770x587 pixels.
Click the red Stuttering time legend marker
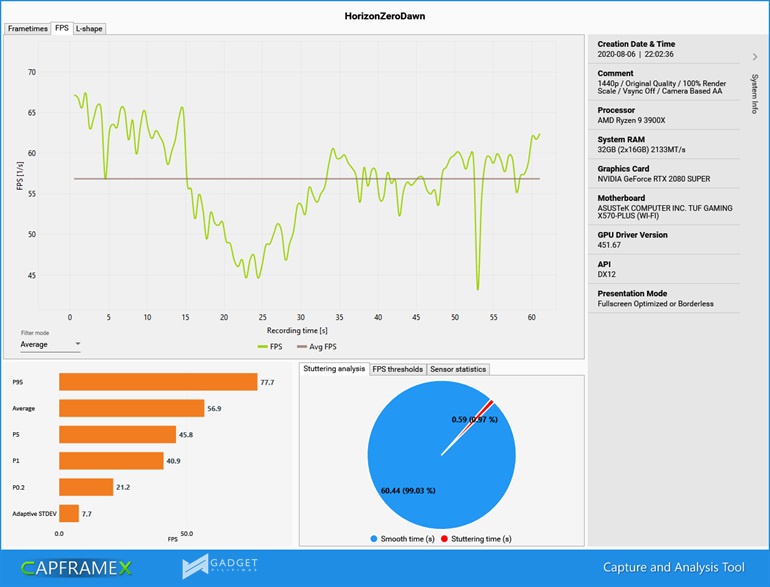[x=446, y=538]
